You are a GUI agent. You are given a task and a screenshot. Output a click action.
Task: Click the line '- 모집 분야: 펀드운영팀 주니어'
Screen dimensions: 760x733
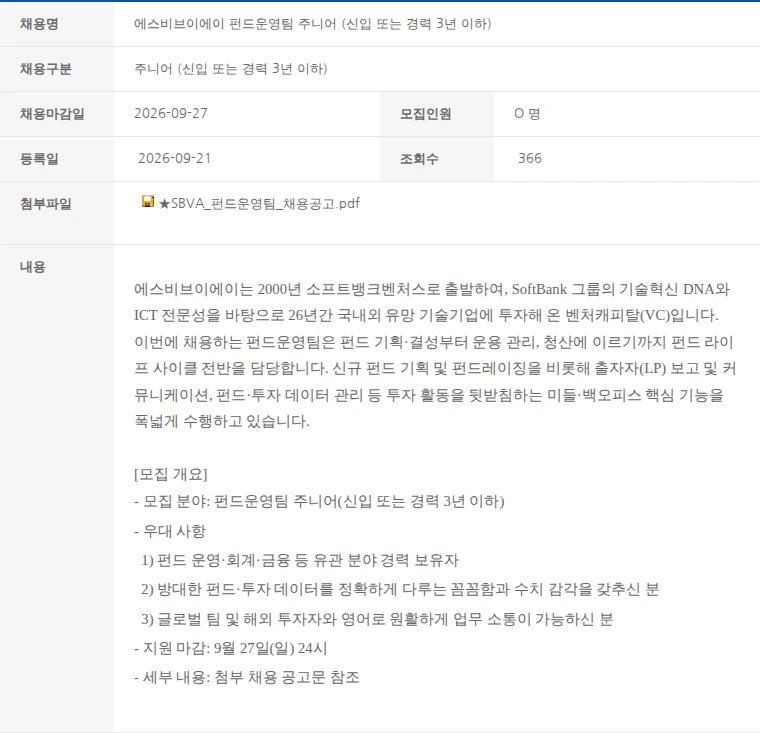click(319, 501)
